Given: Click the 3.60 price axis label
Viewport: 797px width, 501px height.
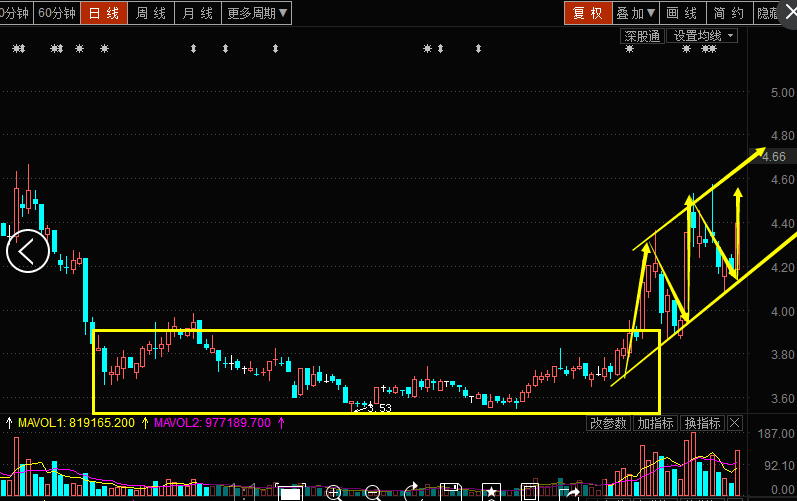Looking at the screenshot, I should coord(782,398).
